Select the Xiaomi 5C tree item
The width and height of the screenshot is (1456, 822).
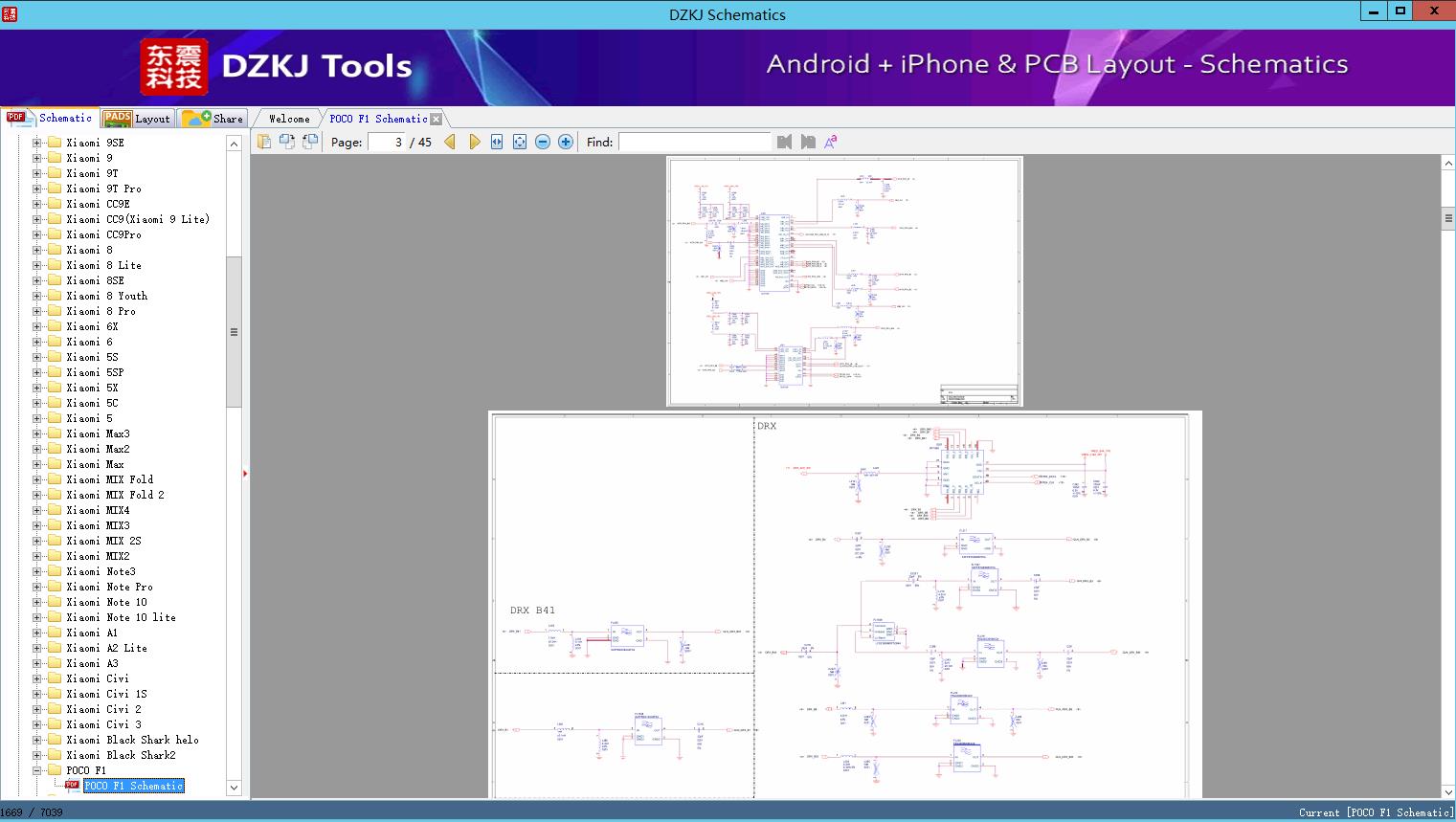coord(92,403)
